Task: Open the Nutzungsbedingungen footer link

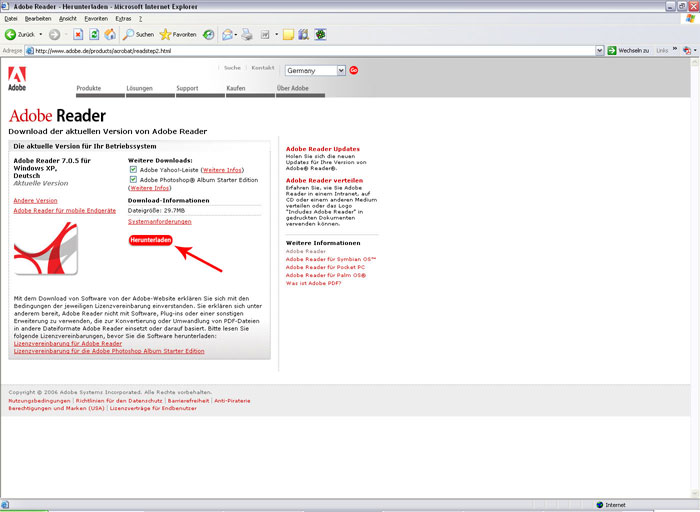Action: click(39, 401)
